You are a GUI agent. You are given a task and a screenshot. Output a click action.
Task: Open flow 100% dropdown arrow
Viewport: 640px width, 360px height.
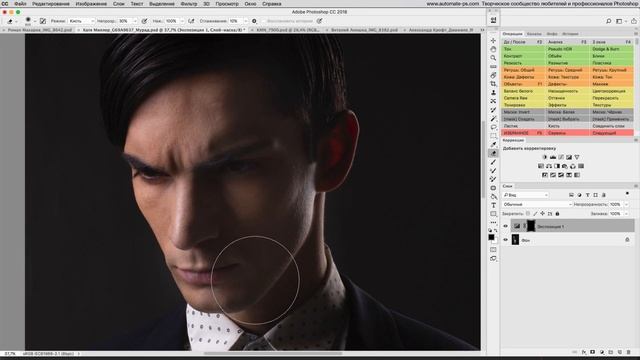click(x=182, y=21)
